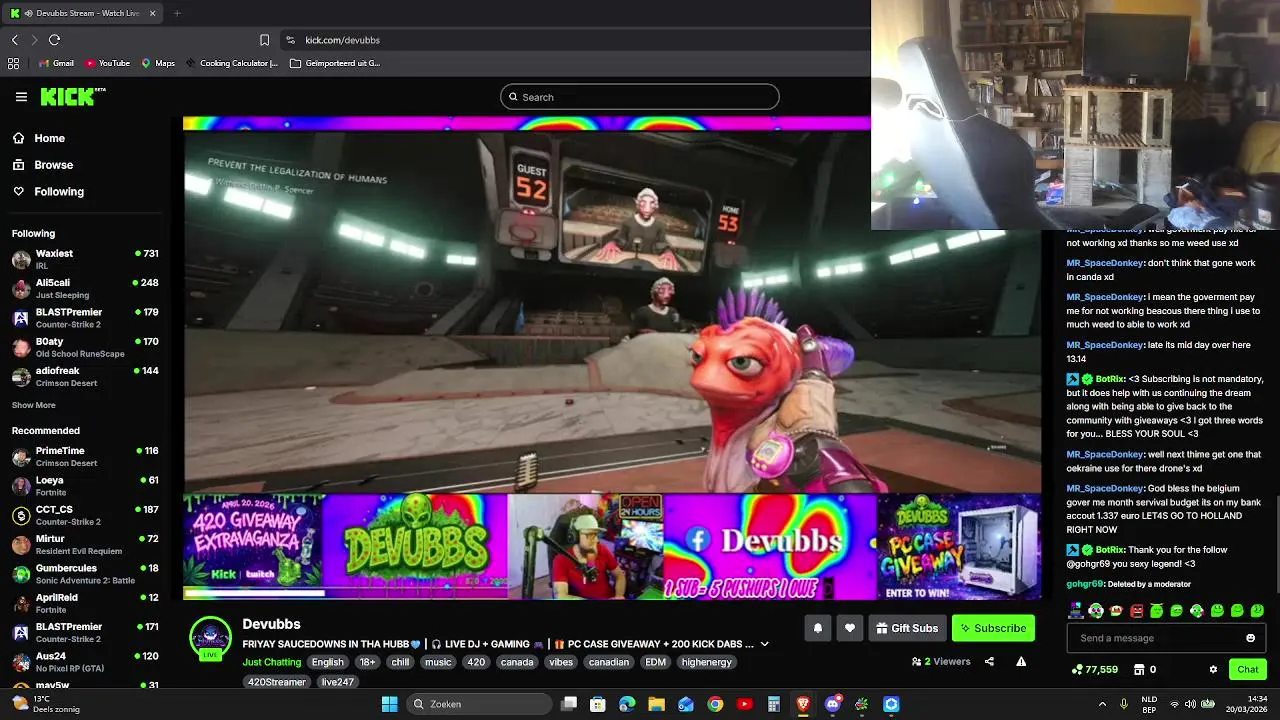This screenshot has height=720, width=1280.
Task: Click the 18+ tag
Action: (368, 662)
